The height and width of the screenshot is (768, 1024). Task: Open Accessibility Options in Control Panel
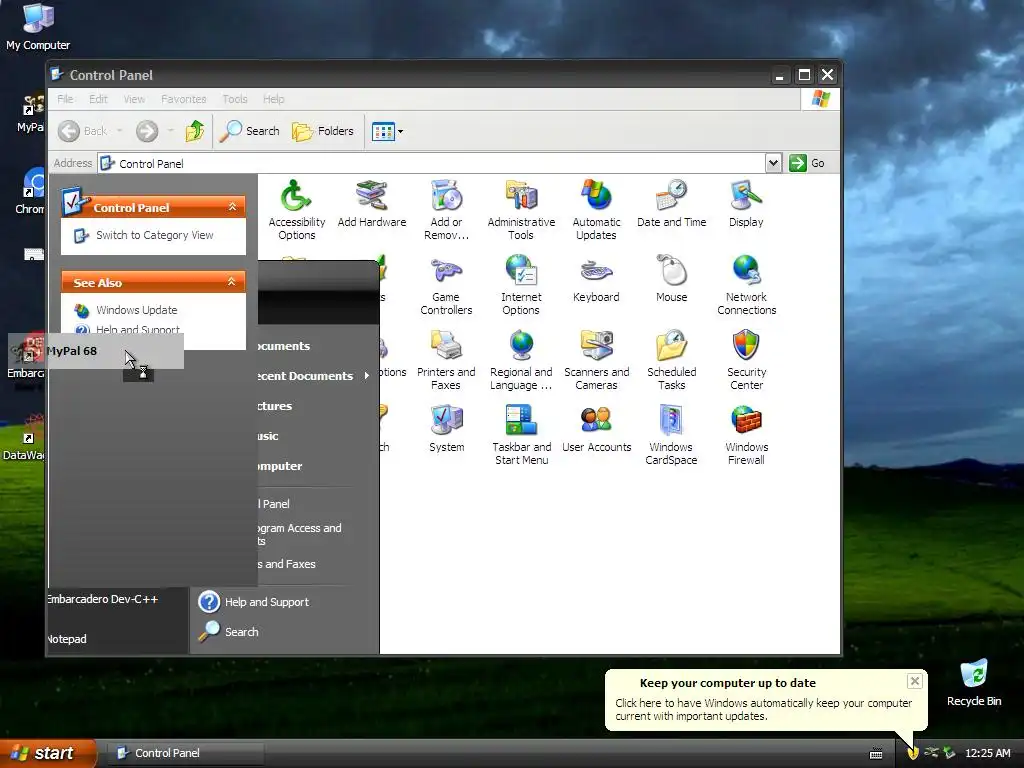(296, 210)
